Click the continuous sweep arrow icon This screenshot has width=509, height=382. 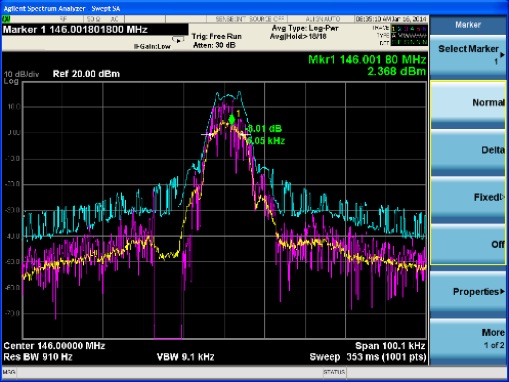[x=178, y=40]
